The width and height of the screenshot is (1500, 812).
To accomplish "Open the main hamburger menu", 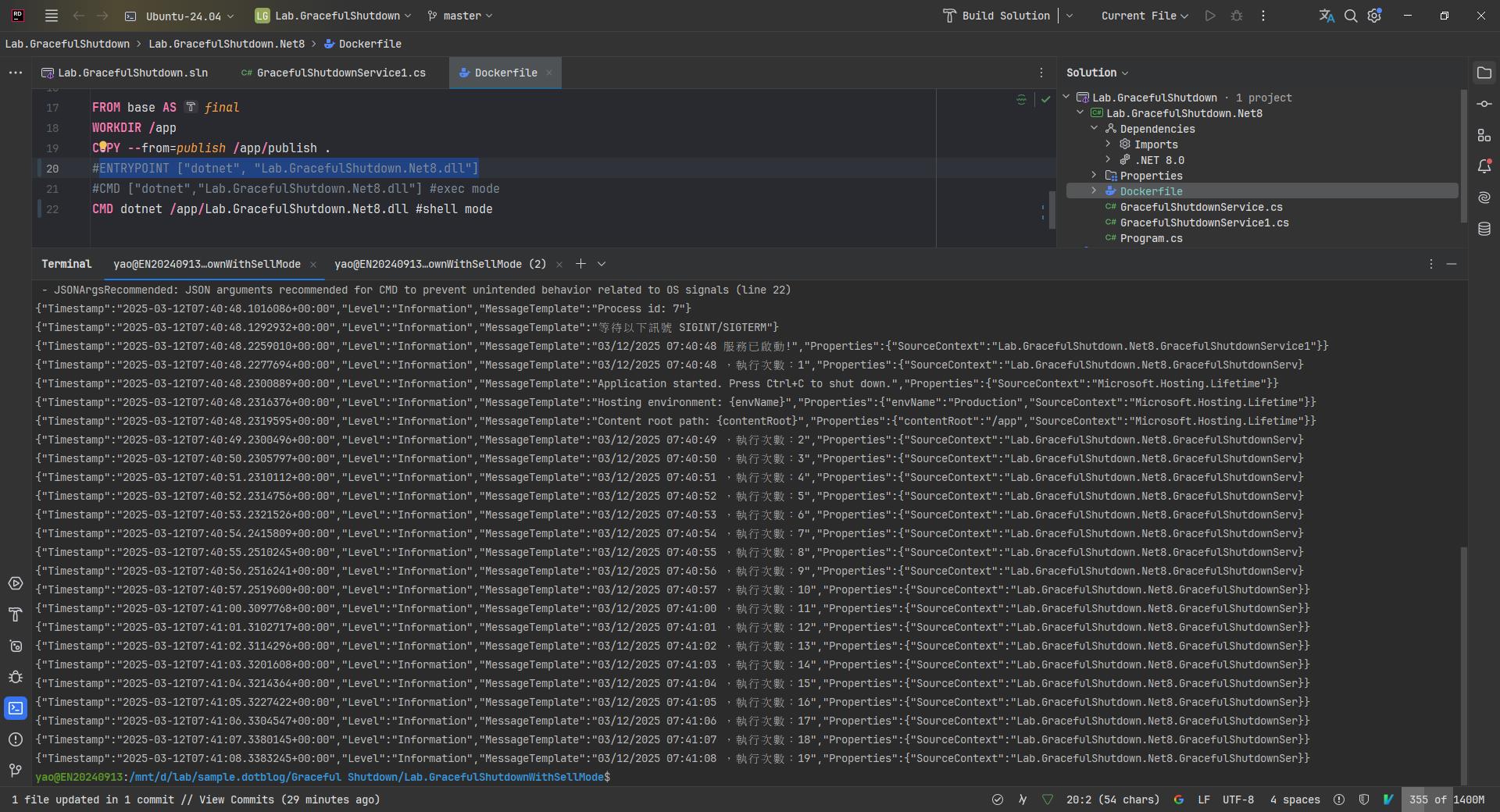I will coord(51,16).
